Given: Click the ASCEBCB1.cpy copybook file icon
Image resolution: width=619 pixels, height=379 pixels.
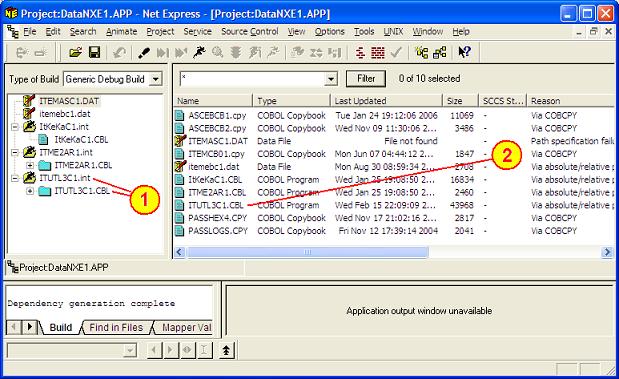Looking at the screenshot, I should tap(180, 115).
